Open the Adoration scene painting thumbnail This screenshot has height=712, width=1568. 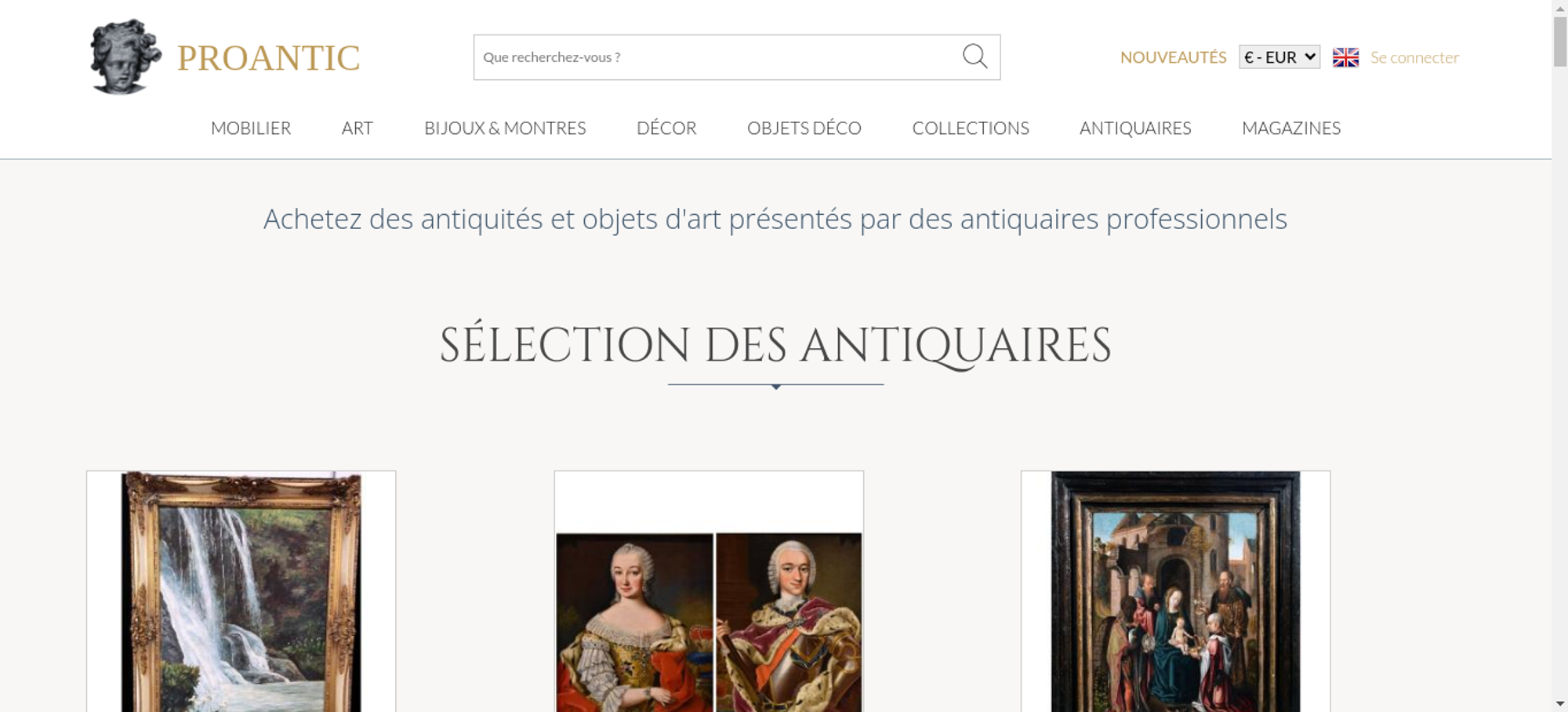pos(1175,591)
